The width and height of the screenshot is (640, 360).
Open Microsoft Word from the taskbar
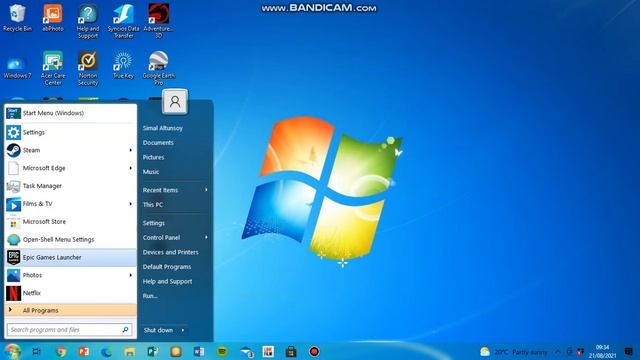(199, 351)
